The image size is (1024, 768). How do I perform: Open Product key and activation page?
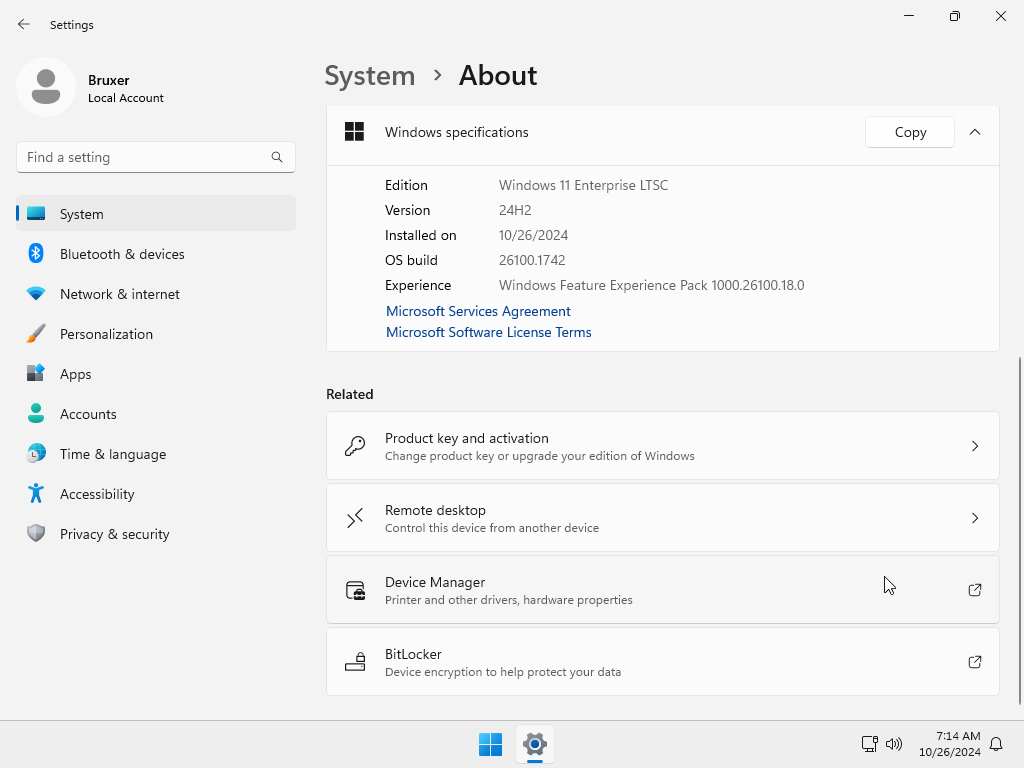(x=662, y=446)
